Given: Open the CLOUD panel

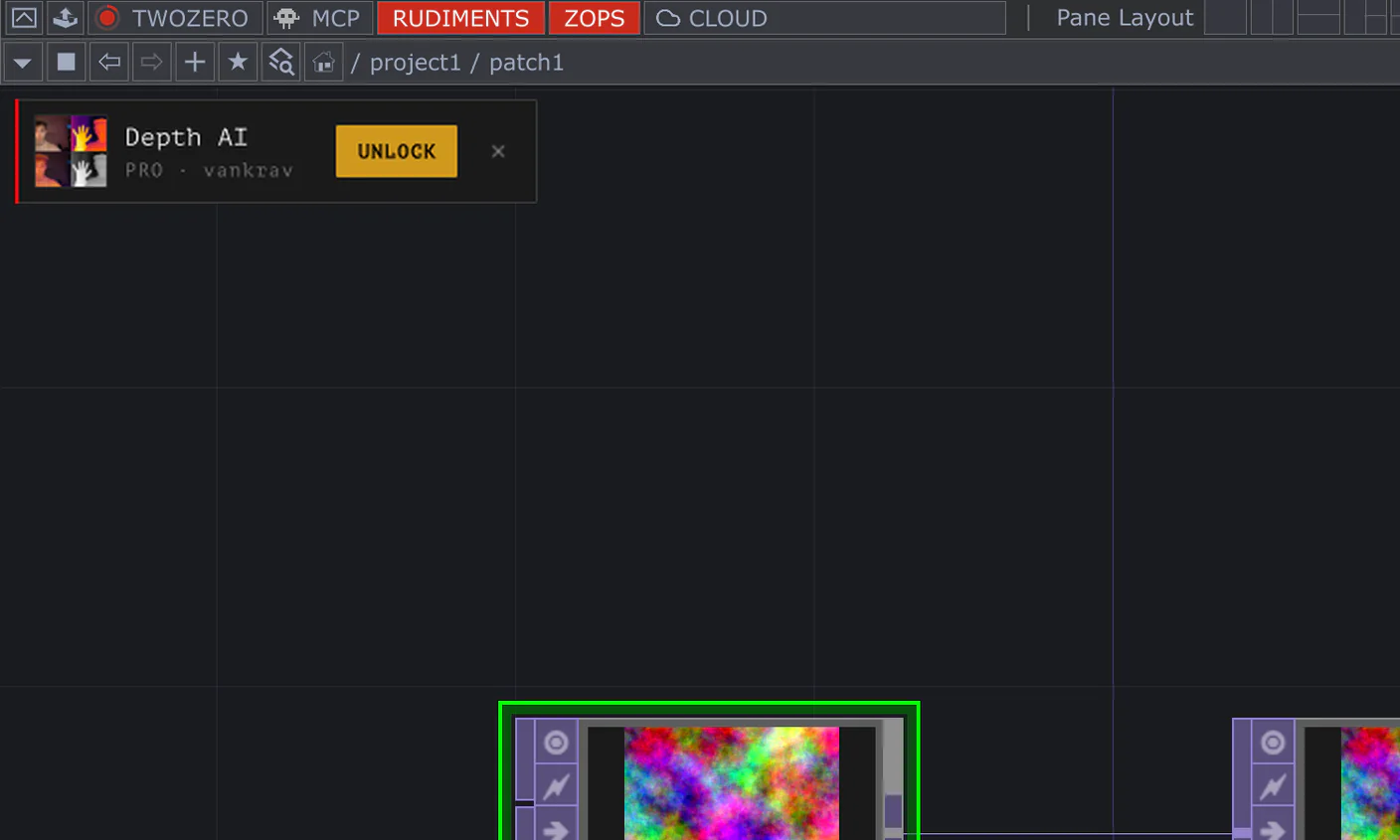Looking at the screenshot, I should click(824, 18).
